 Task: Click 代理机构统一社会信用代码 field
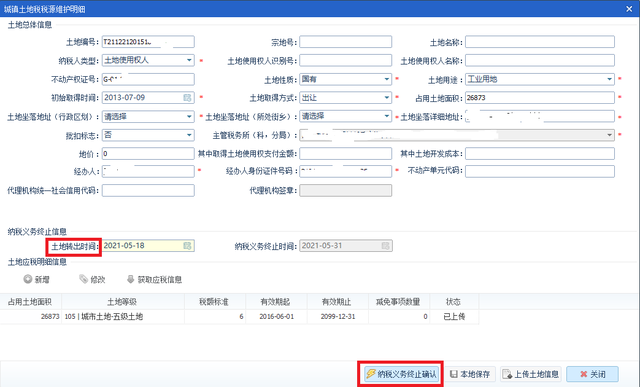pos(148,191)
